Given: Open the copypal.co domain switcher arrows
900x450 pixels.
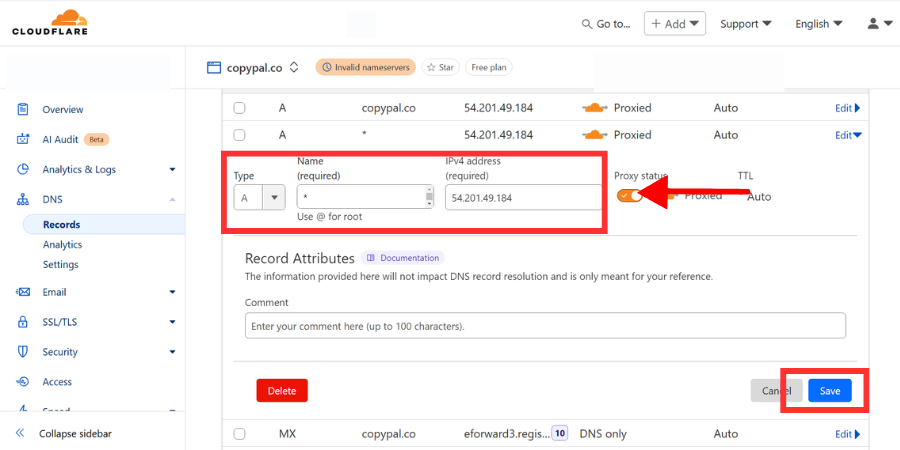Looking at the screenshot, I should pyautogui.click(x=294, y=68).
